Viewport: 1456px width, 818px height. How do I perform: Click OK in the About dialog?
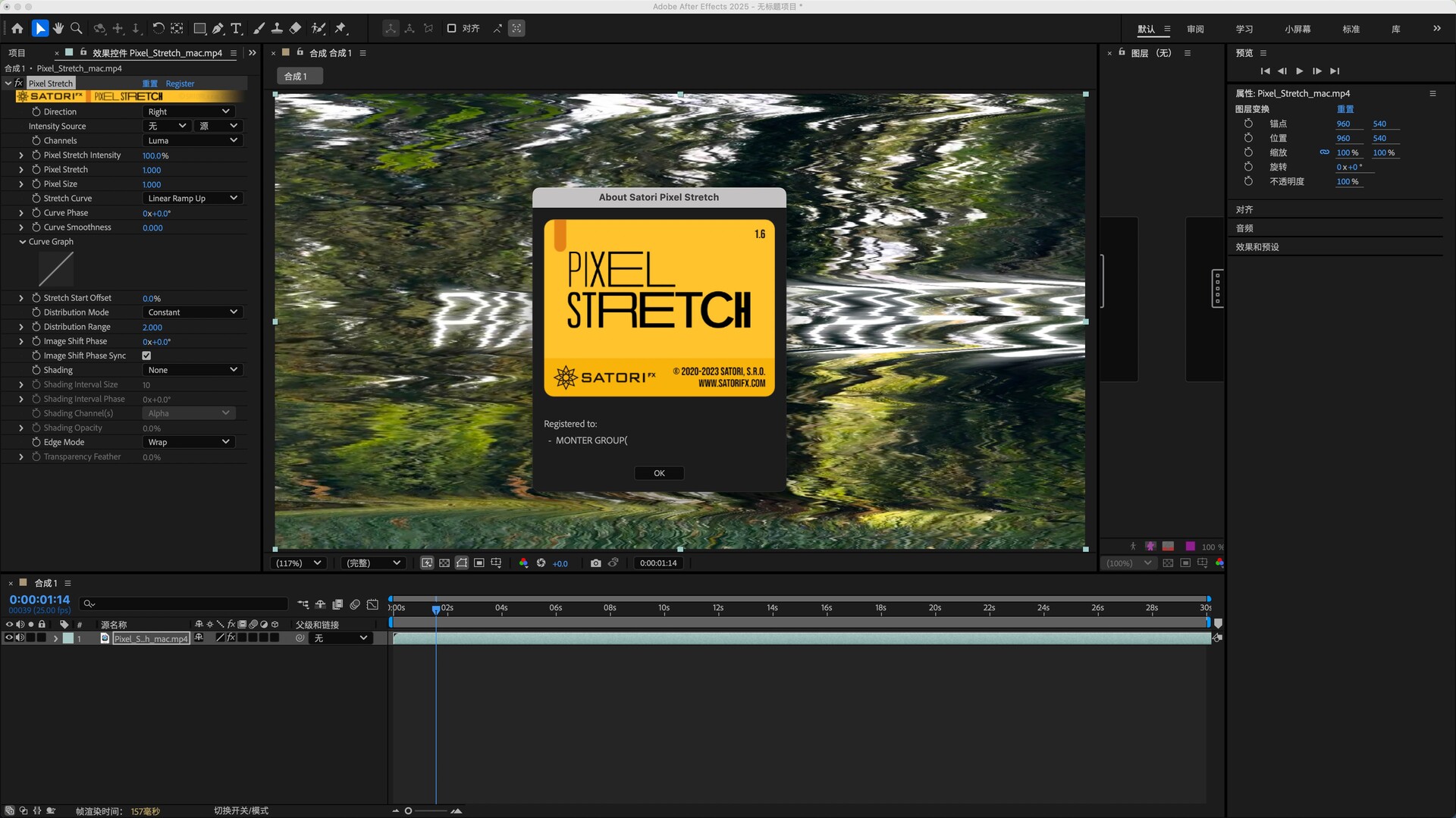(x=659, y=473)
